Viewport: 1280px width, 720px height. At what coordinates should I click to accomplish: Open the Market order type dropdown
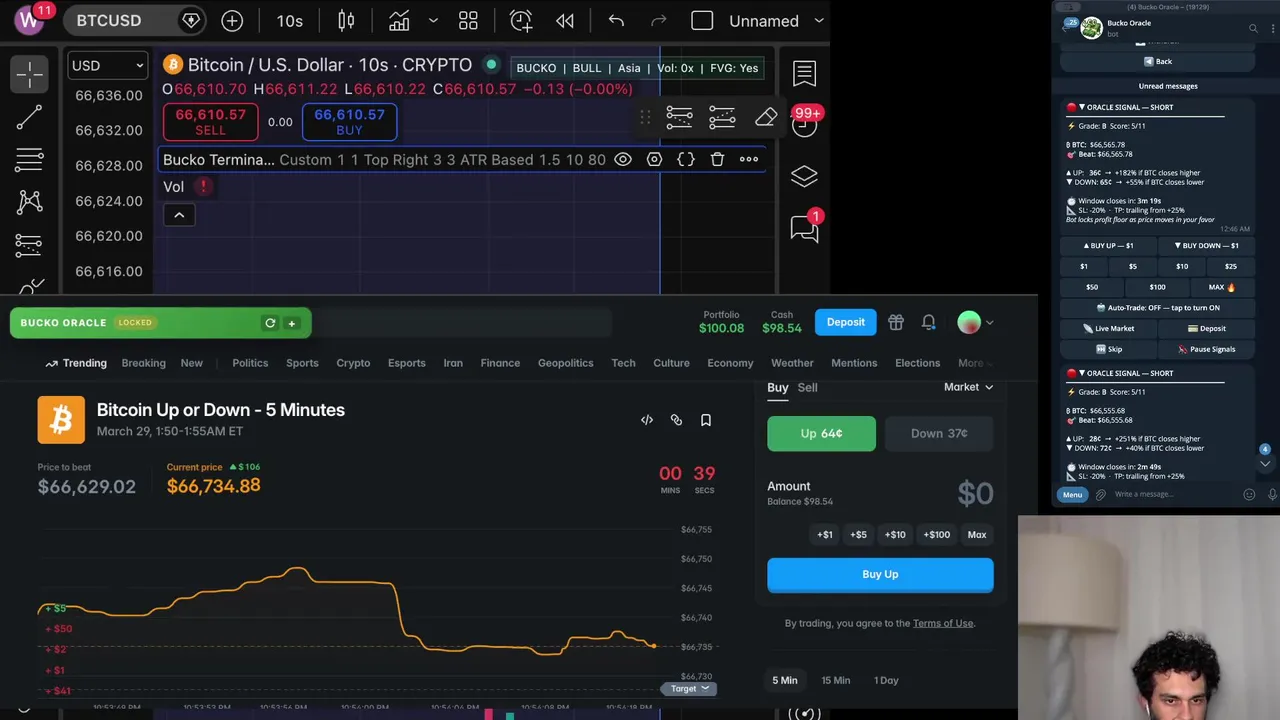tap(968, 387)
